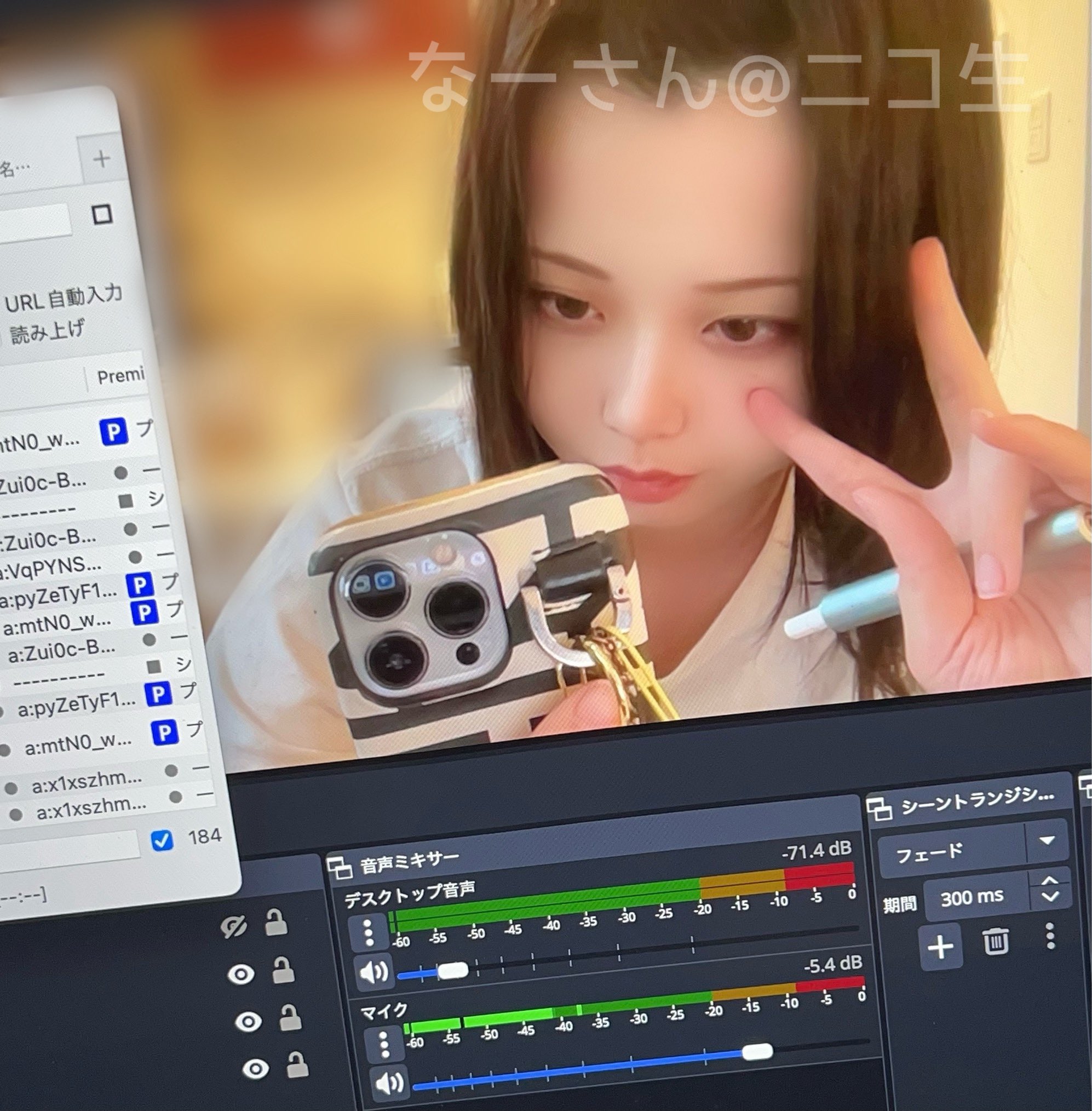The image size is (1092, 1111).
Task: Hide the source in the last visible sources row
Action: [x=256, y=1068]
